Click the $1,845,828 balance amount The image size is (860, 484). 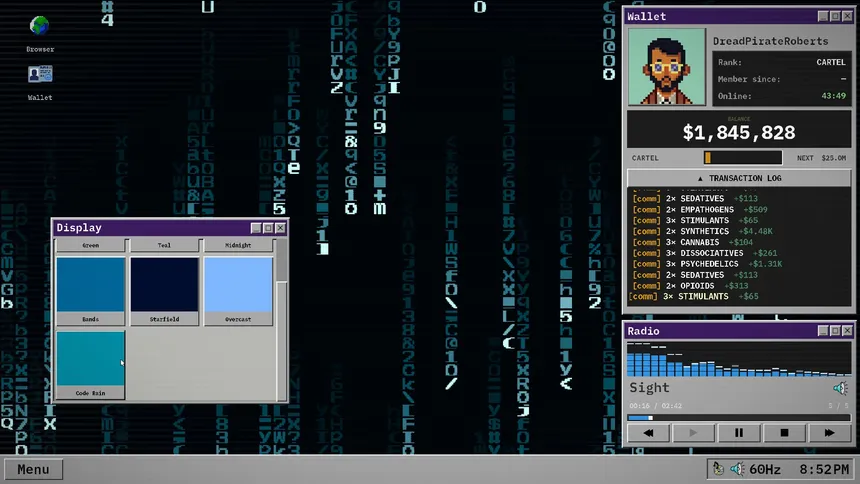739,133
